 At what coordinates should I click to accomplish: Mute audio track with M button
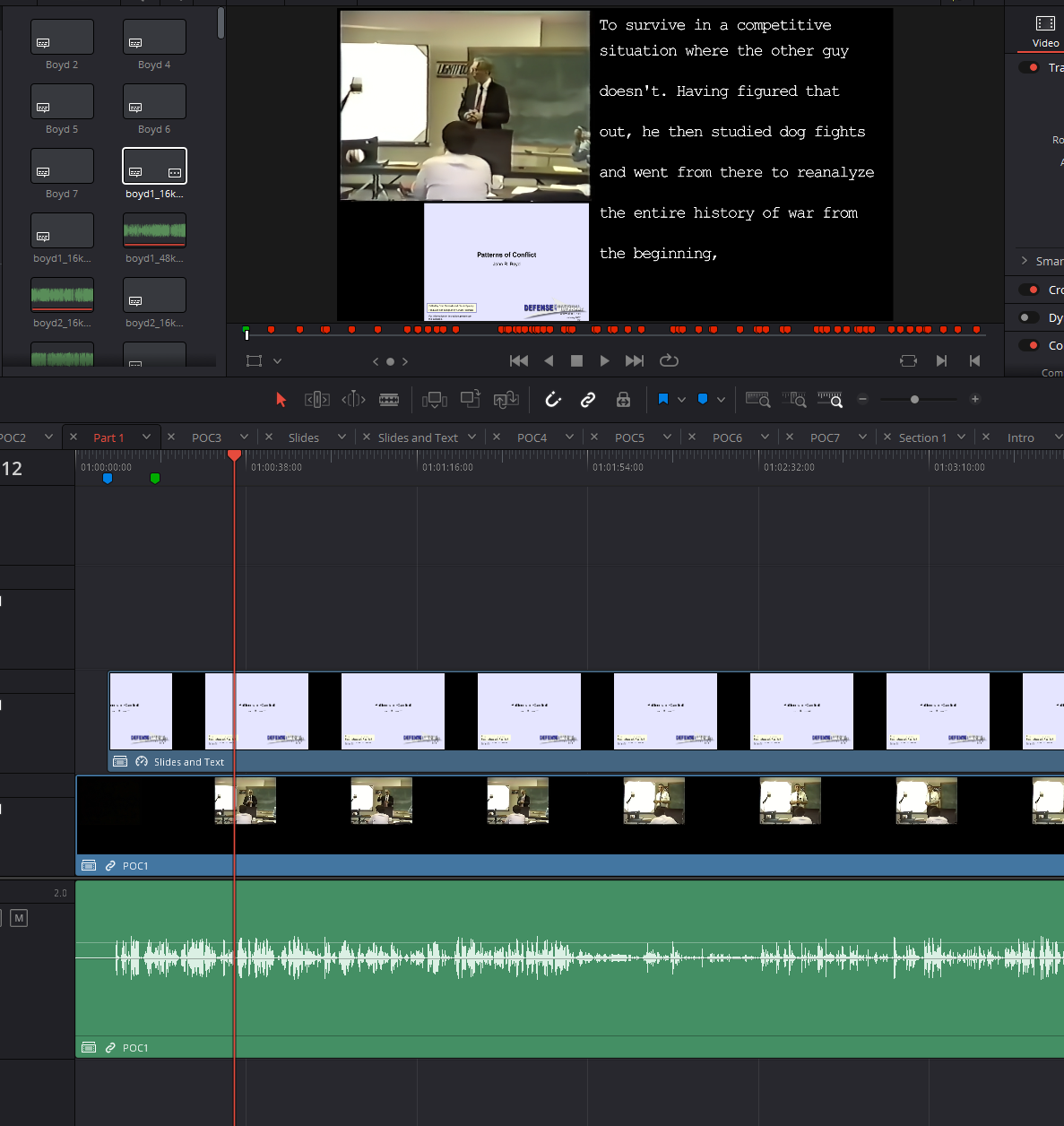(19, 918)
